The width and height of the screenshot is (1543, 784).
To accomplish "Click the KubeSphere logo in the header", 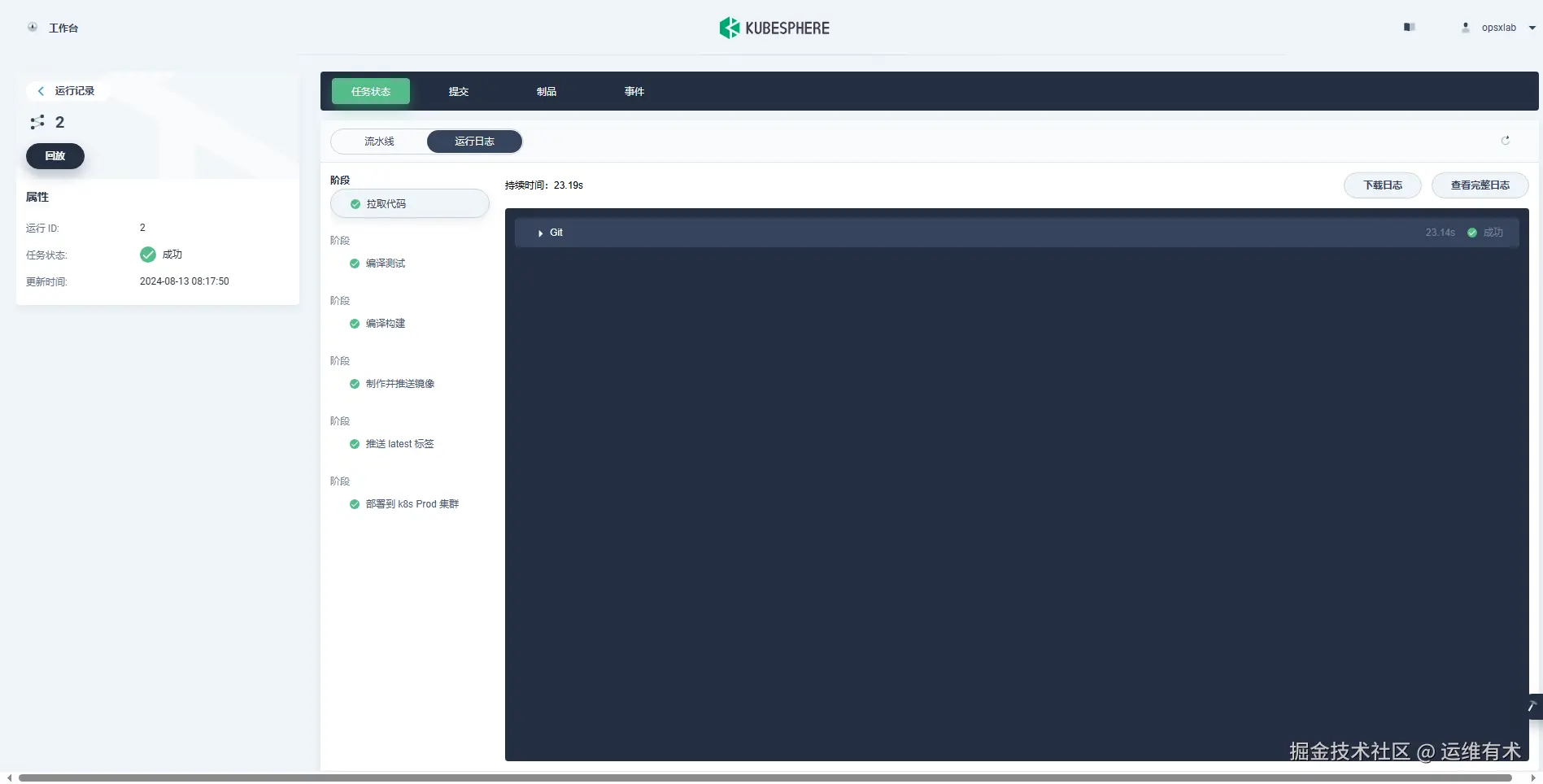I will tap(773, 27).
